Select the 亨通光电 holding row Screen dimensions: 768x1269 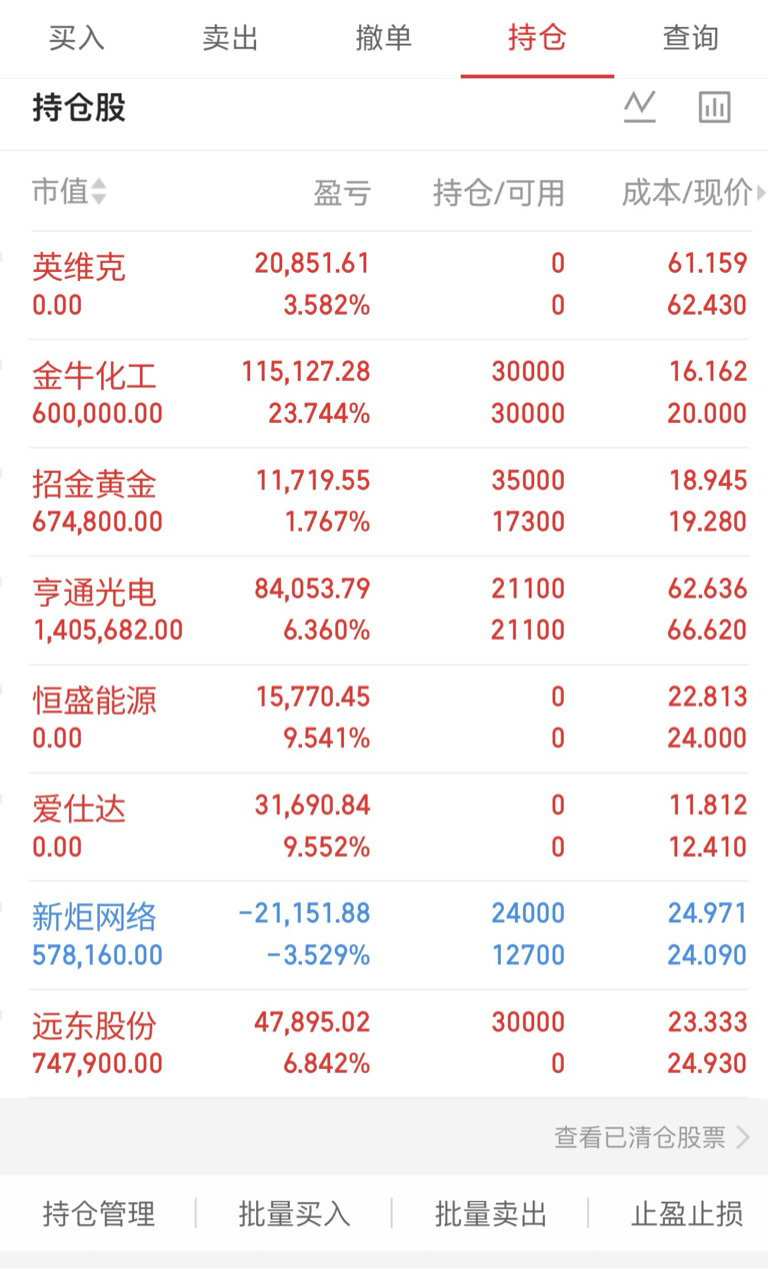pos(389,610)
